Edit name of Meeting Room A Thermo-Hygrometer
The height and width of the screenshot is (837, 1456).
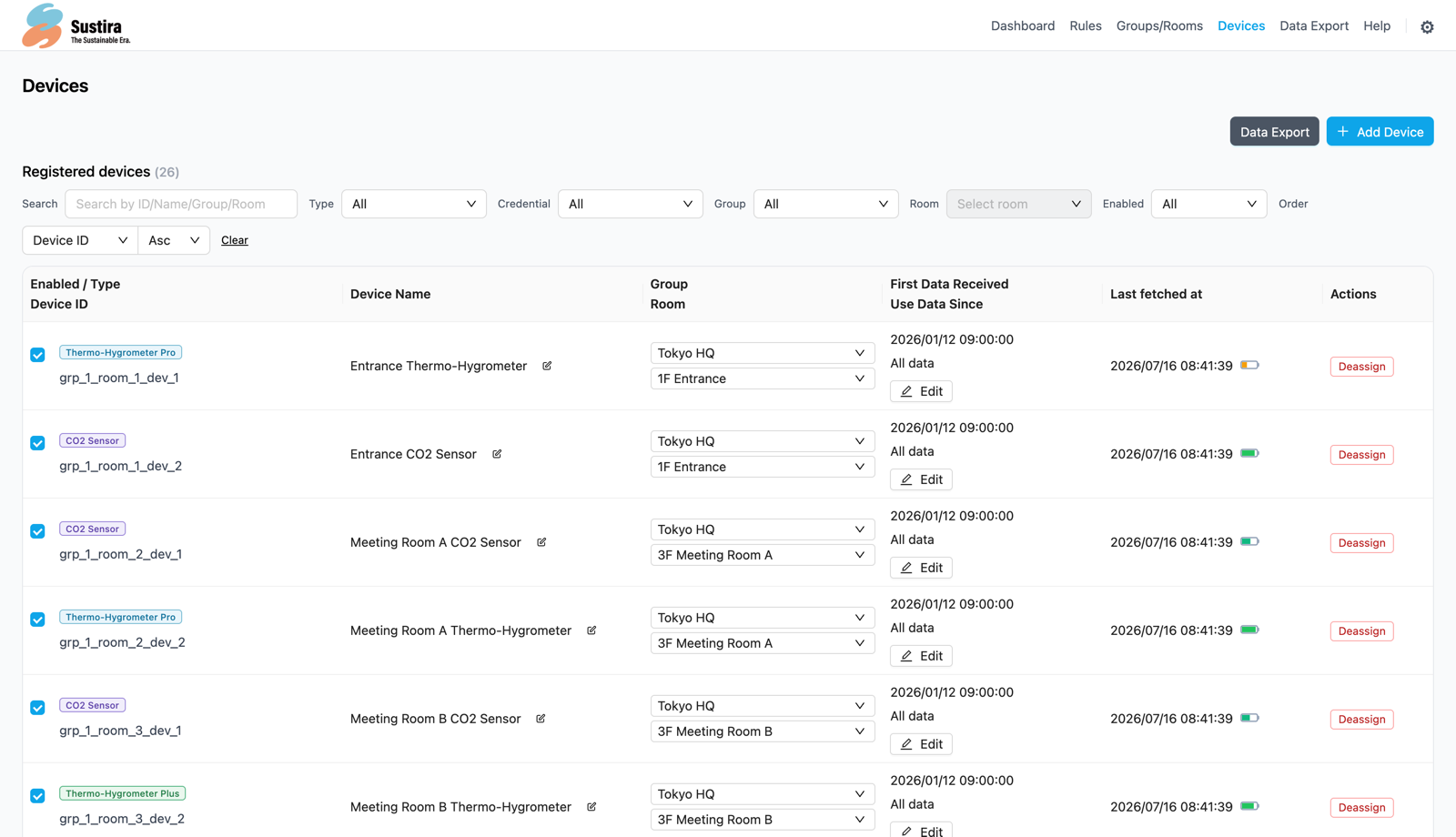pos(591,630)
